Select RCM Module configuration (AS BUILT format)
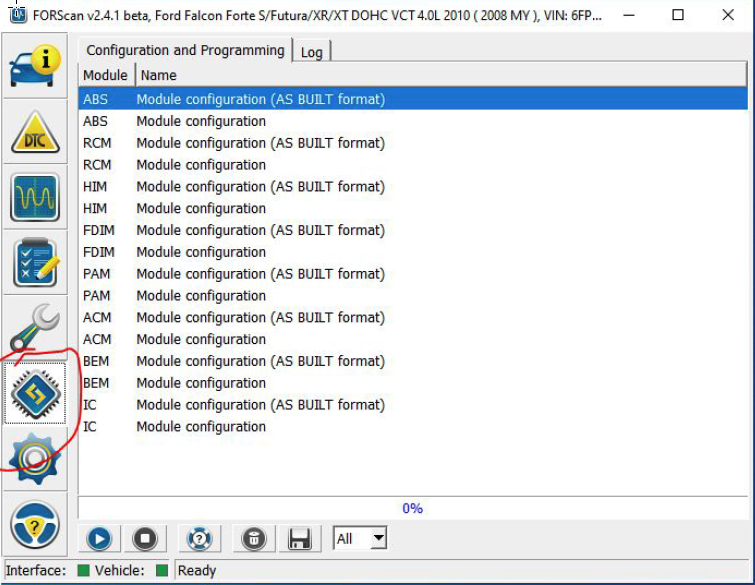Viewport: 755px width, 585px height. [413, 143]
